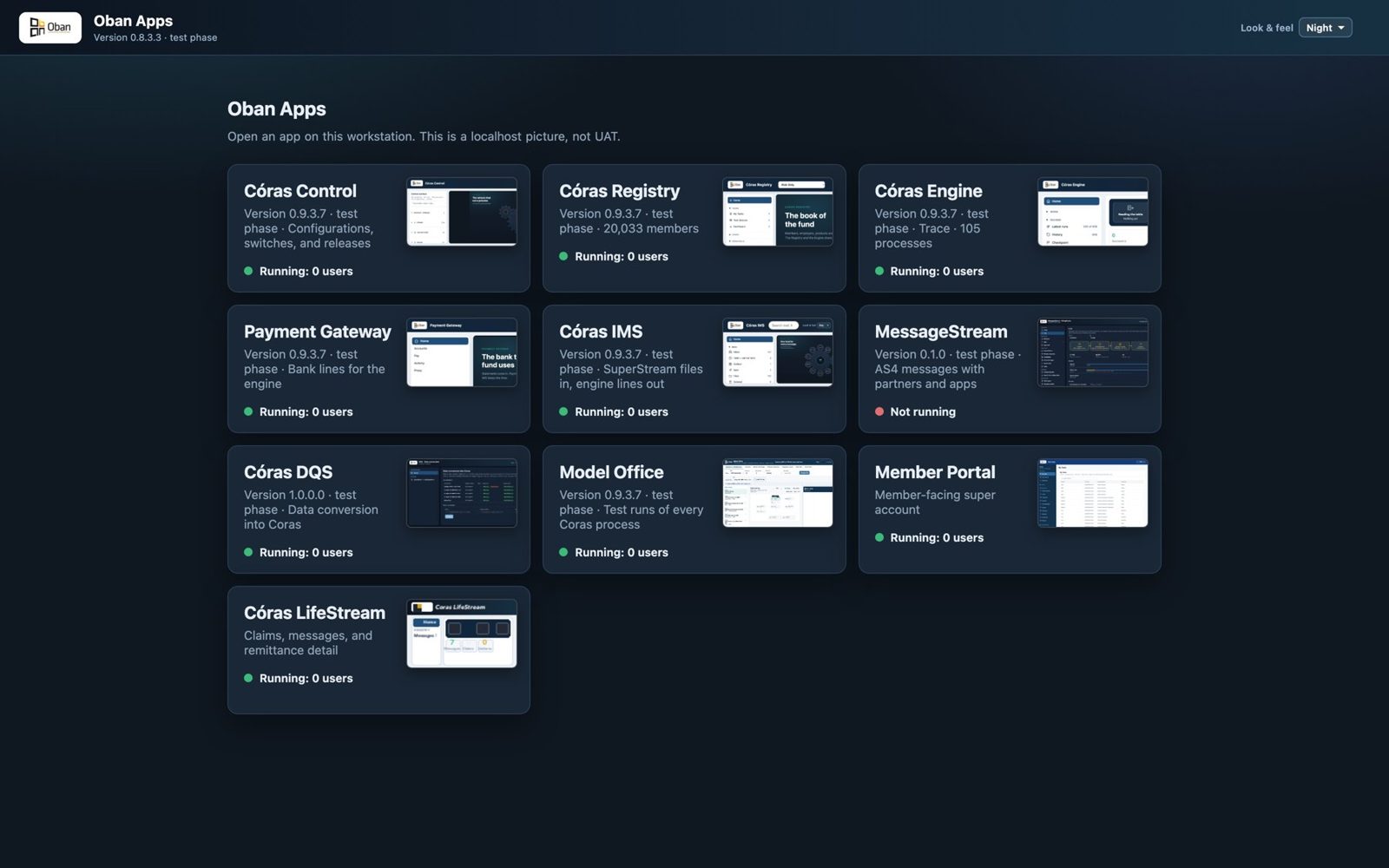Image resolution: width=1389 pixels, height=868 pixels.
Task: Click 'Not running' text on MessageStream card
Action: (923, 411)
